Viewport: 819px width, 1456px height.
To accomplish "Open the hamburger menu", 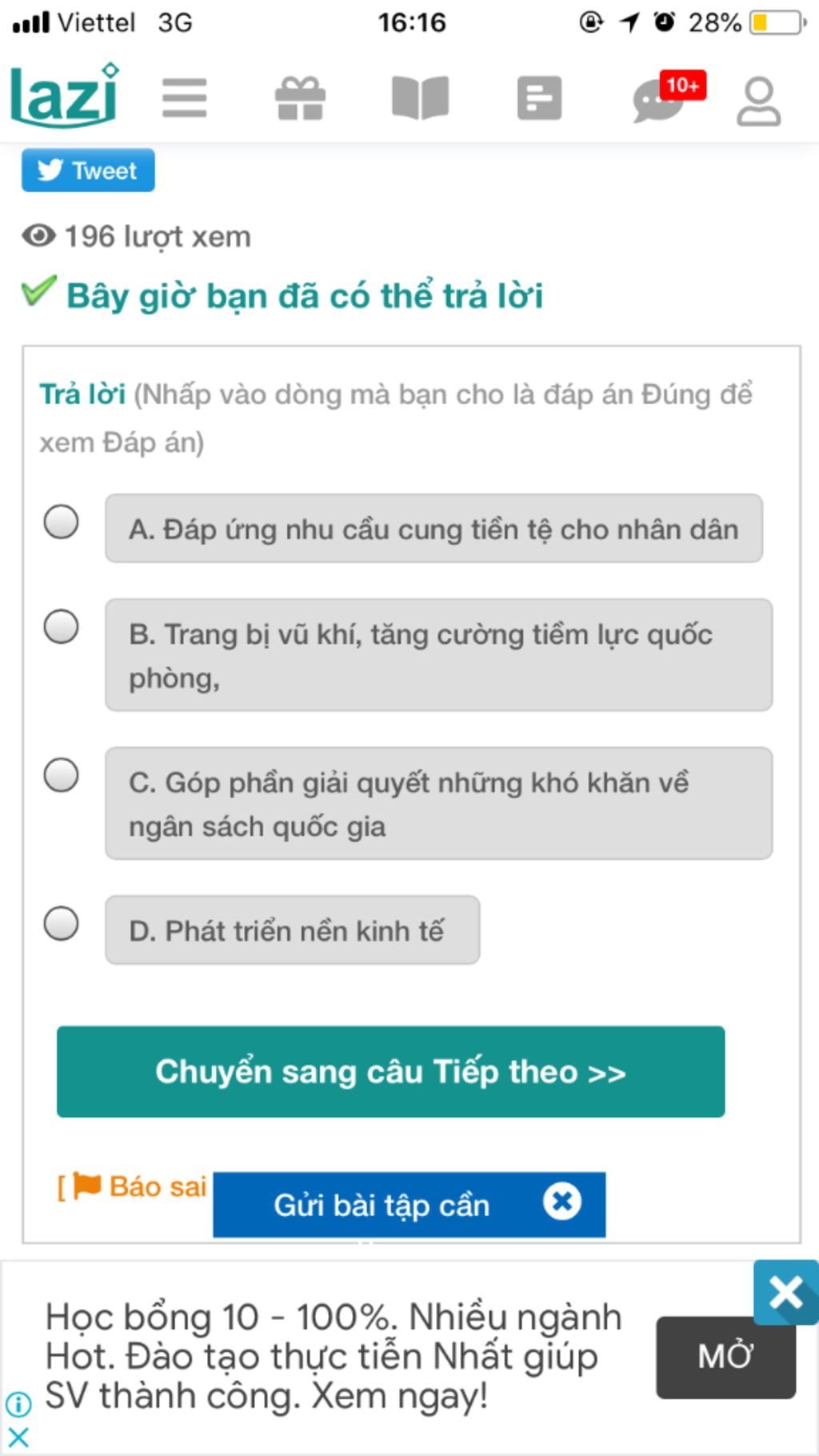I will 184,98.
